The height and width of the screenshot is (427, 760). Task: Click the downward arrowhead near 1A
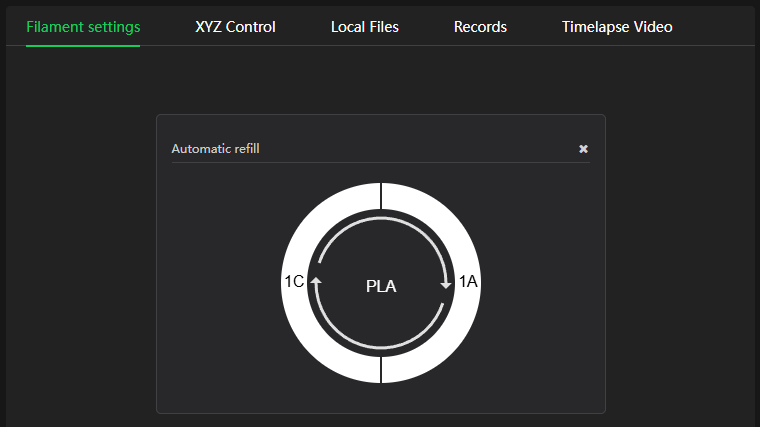[x=446, y=285]
